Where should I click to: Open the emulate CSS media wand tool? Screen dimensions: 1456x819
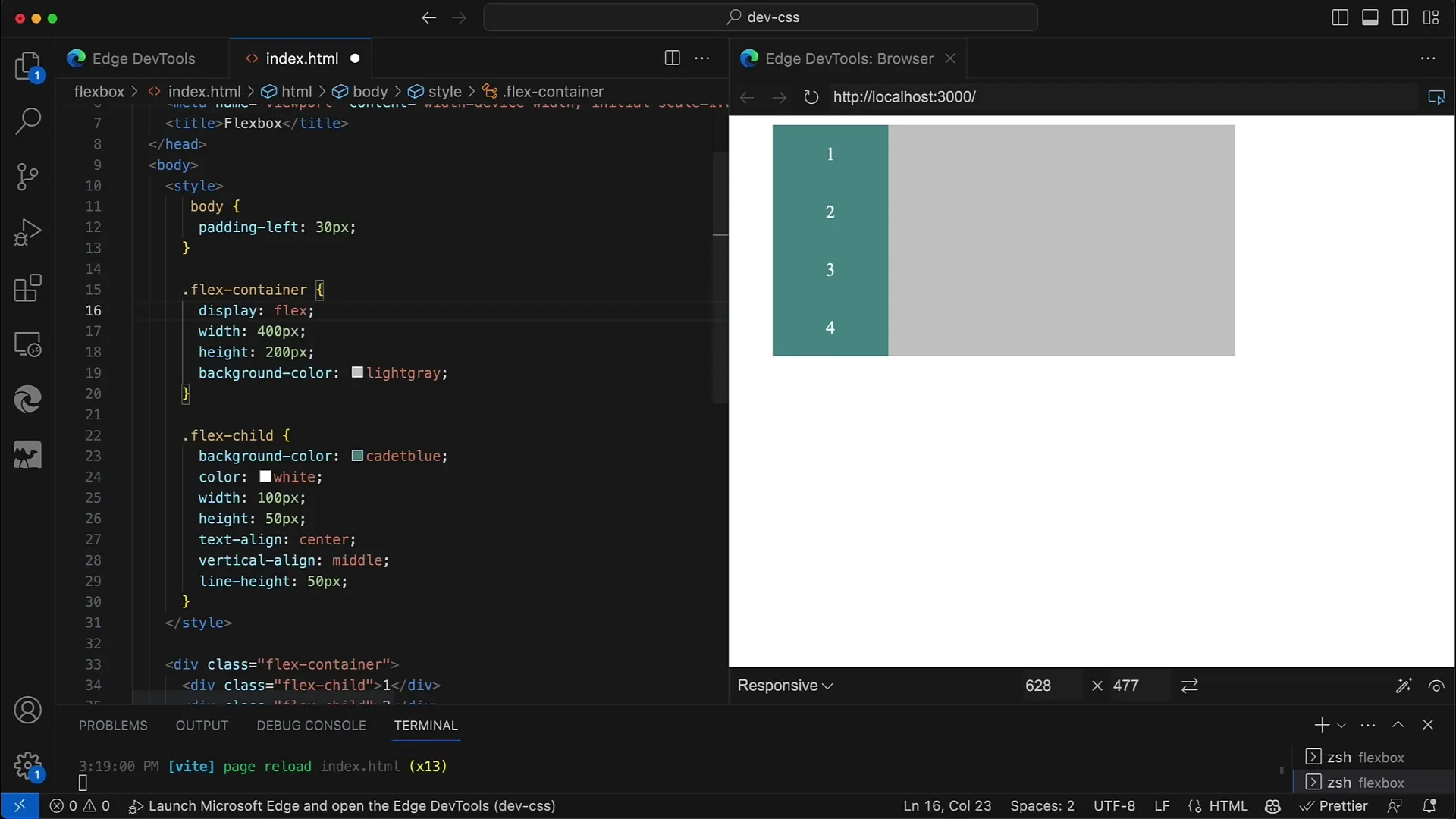pos(1404,686)
